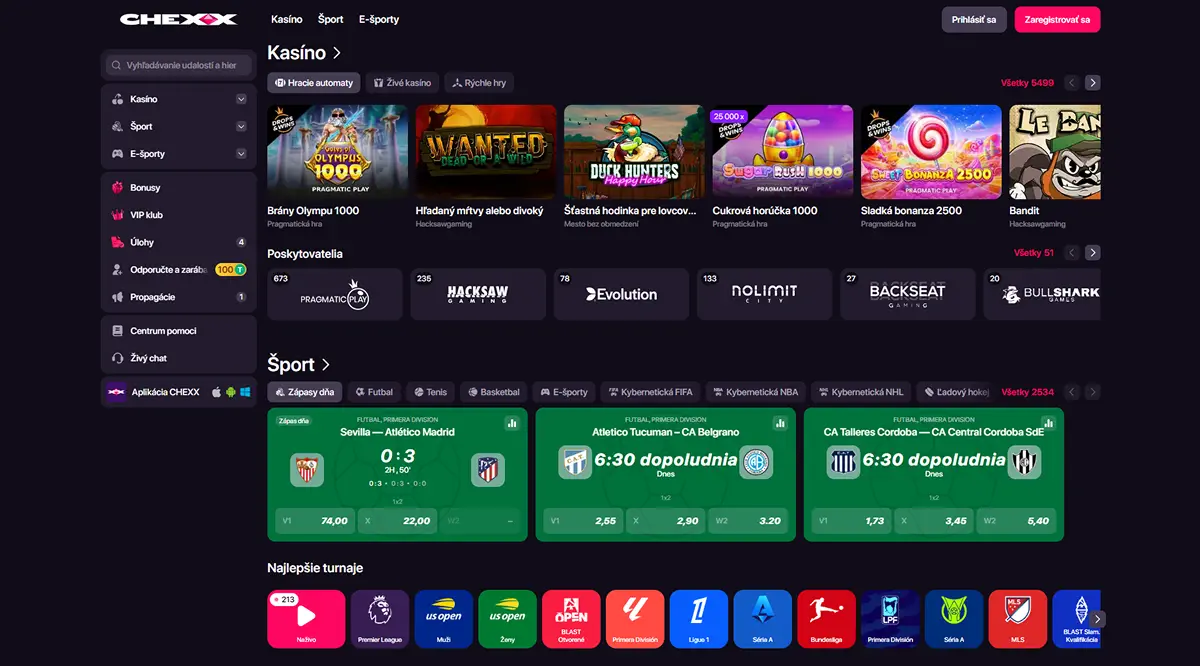
Task: Open BLAST Otvorené tournament icon
Action: (x=571, y=619)
